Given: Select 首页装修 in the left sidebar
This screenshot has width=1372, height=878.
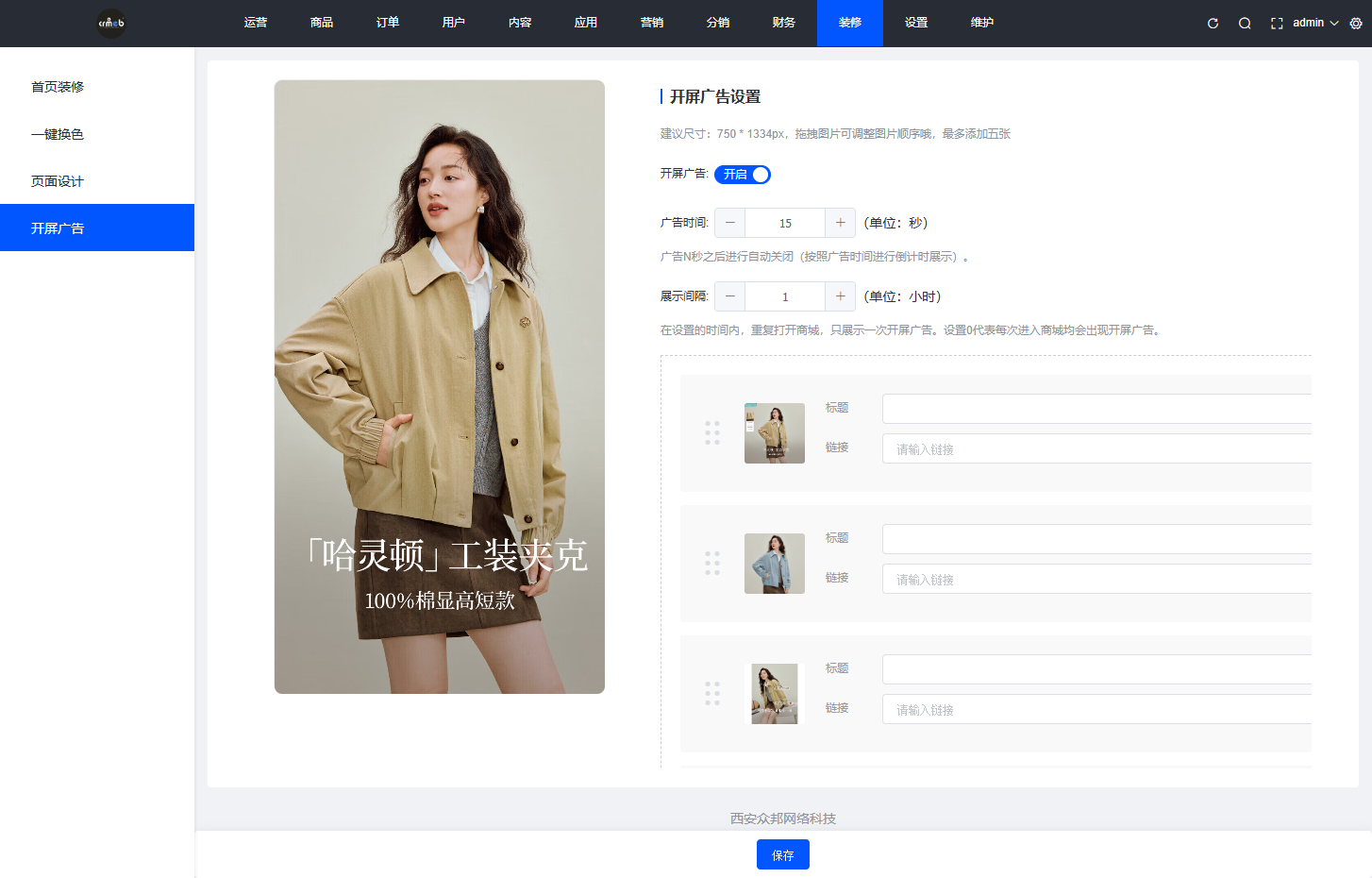Looking at the screenshot, I should pos(59,86).
